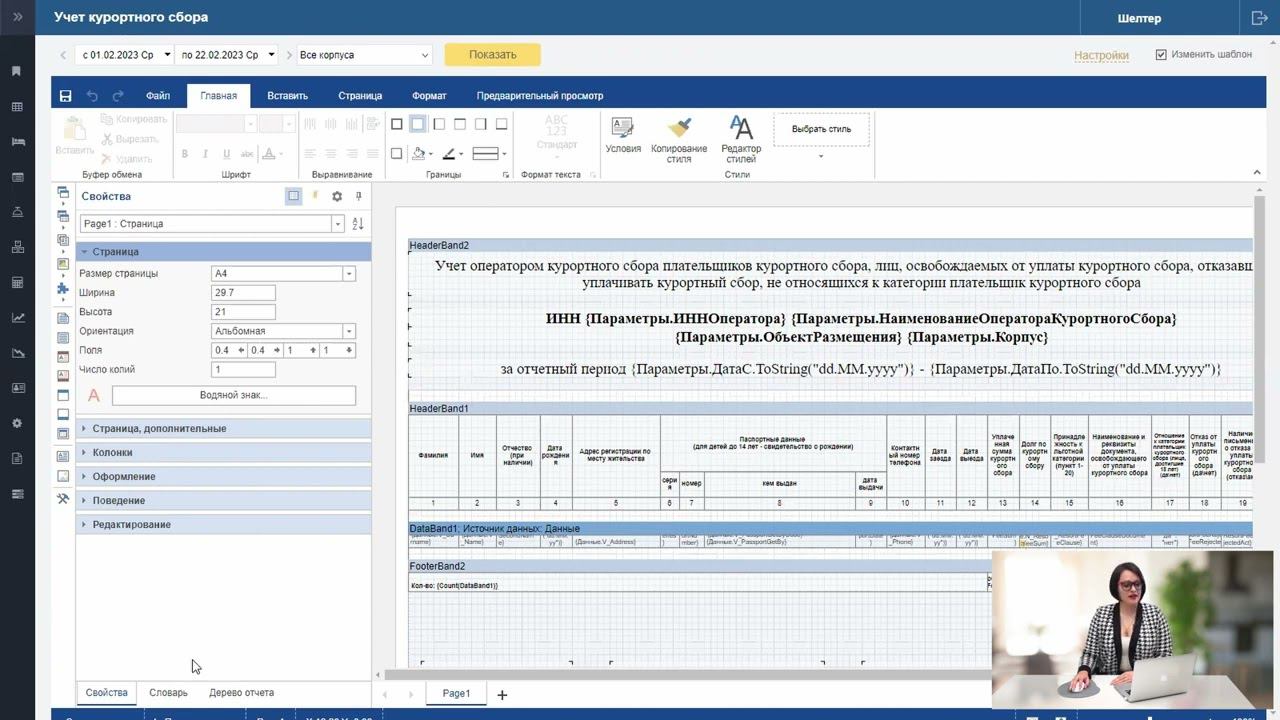The width and height of the screenshot is (1280, 720).
Task: Toggle the no-borders button highlighted in Границы
Action: pyautogui.click(x=418, y=124)
